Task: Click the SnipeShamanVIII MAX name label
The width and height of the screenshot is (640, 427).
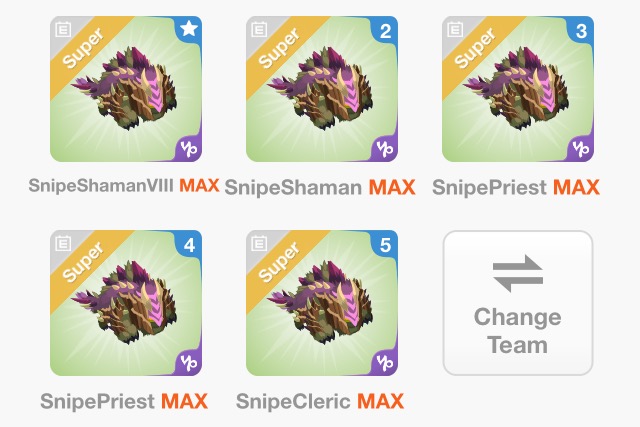Action: [124, 186]
